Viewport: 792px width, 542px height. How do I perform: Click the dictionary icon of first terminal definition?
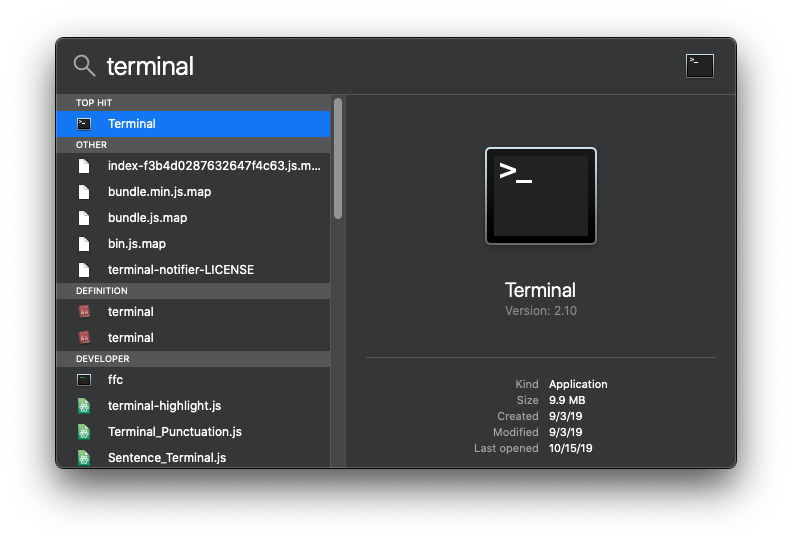point(84,312)
